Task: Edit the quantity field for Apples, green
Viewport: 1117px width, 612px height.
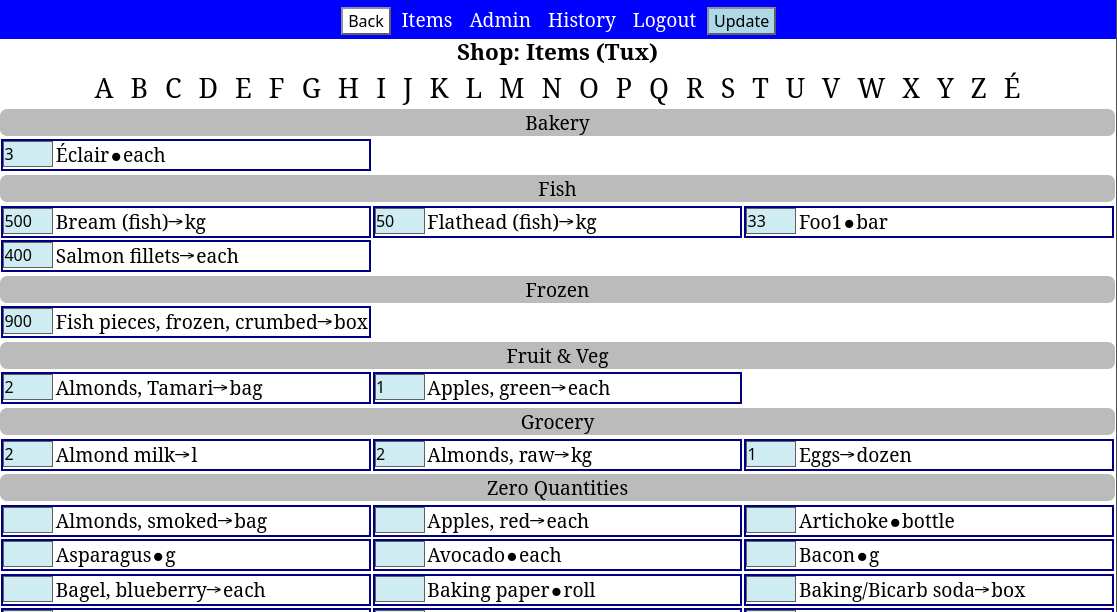Action: point(400,388)
